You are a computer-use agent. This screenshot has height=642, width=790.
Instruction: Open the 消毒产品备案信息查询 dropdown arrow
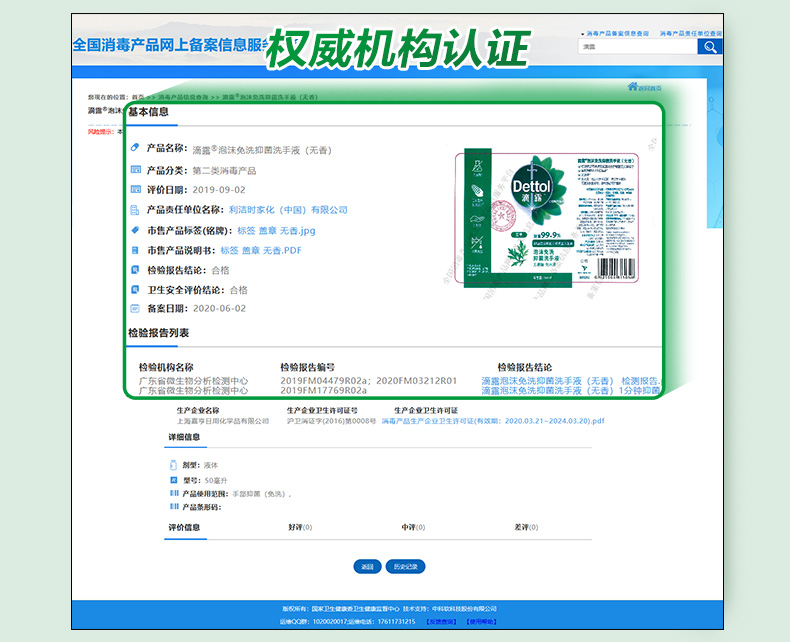click(583, 34)
